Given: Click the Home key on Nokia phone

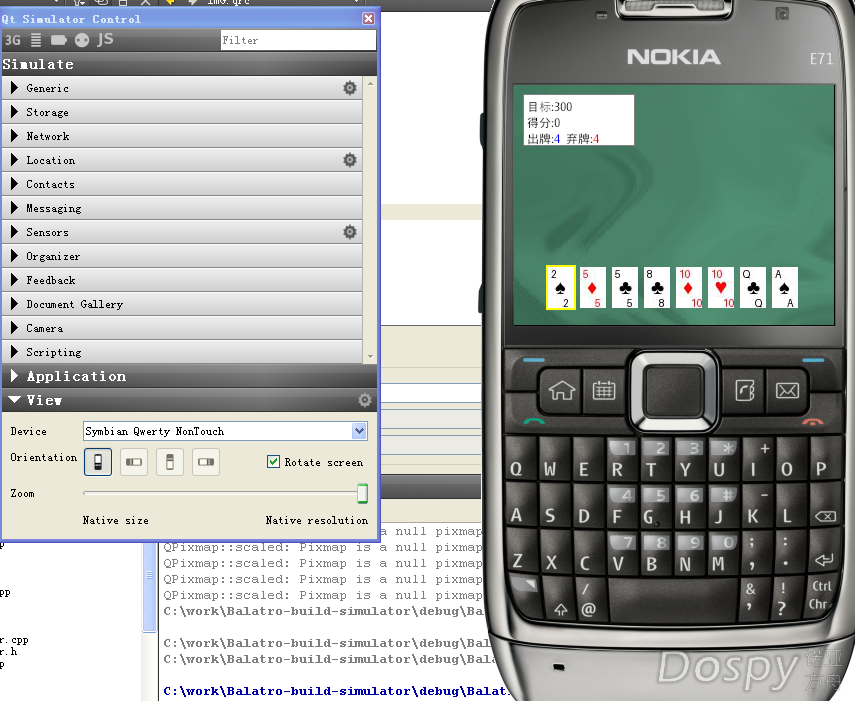Looking at the screenshot, I should pyautogui.click(x=561, y=391).
